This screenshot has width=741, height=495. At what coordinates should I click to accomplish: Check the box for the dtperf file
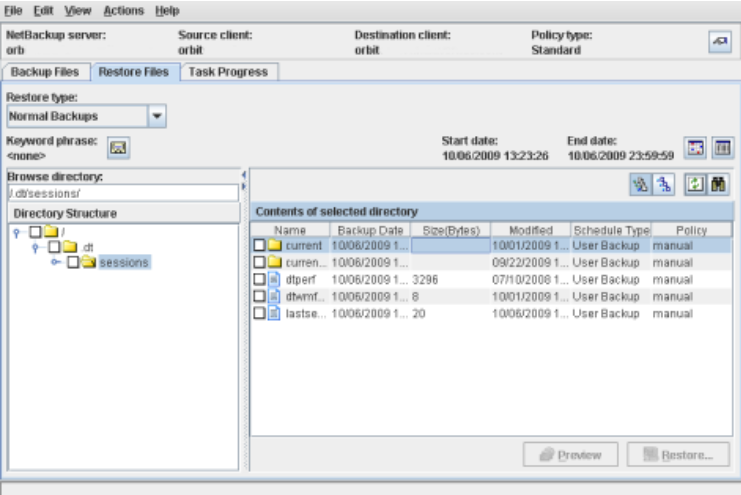[x=259, y=279]
